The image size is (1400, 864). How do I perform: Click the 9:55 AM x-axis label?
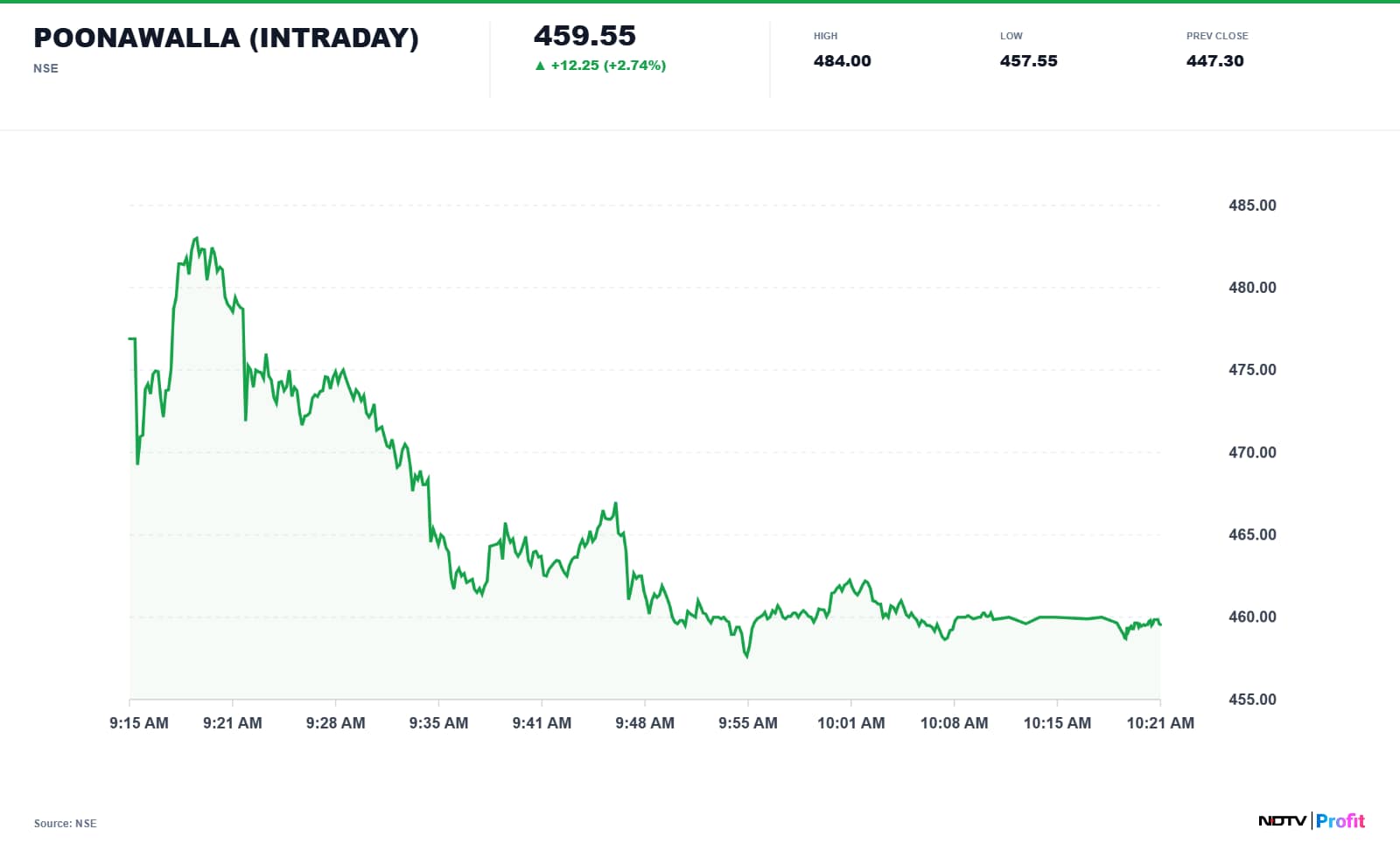[748, 723]
